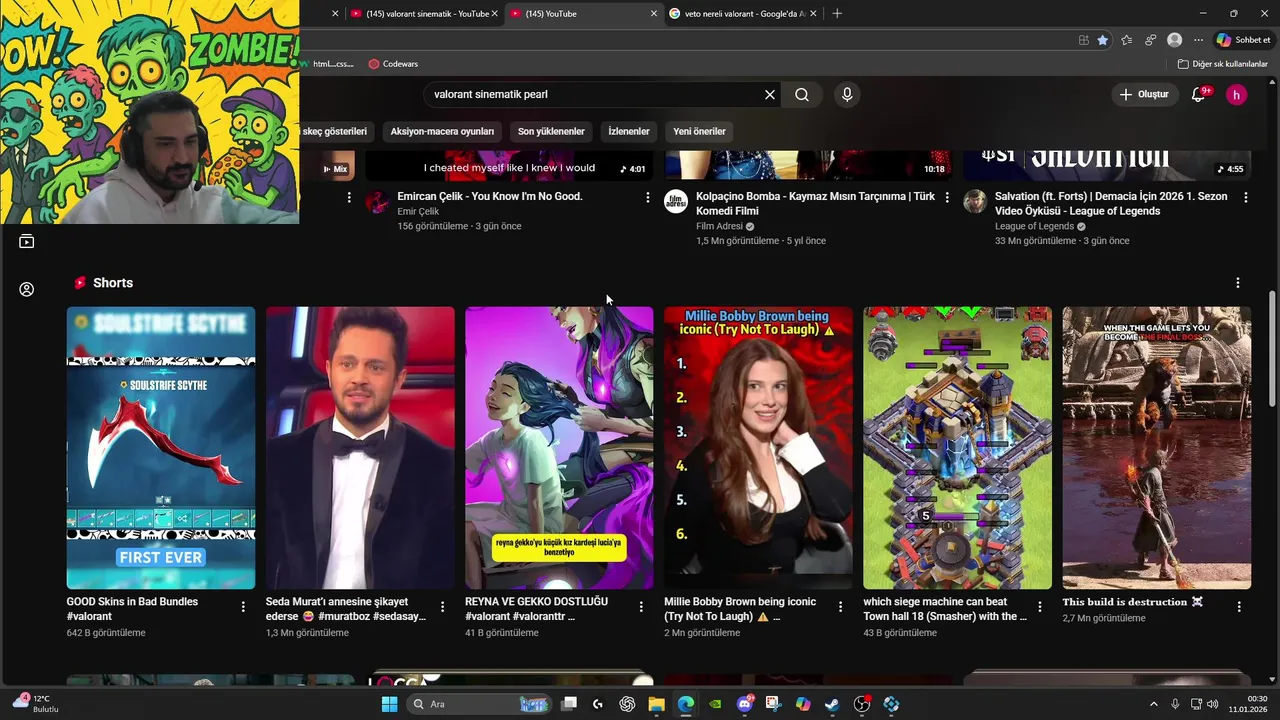Open a new browser tab
This screenshot has width=1280, height=720.
point(837,13)
